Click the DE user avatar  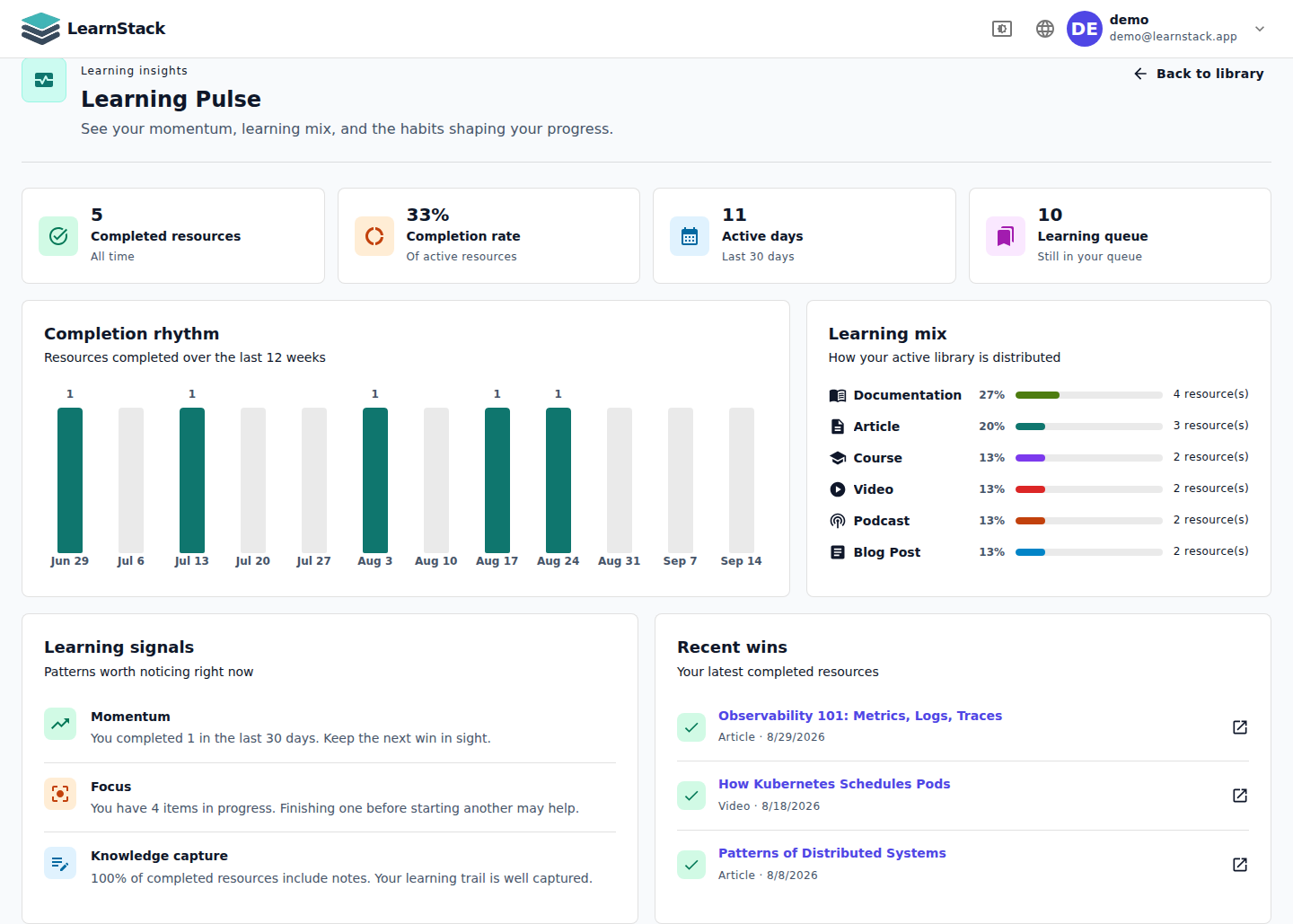pyautogui.click(x=1085, y=29)
